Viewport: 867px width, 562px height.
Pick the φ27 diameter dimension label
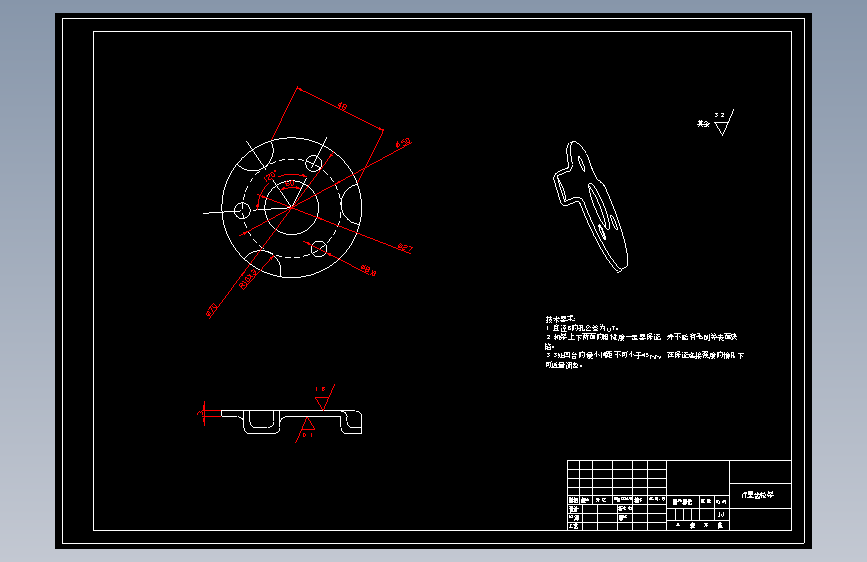point(405,248)
